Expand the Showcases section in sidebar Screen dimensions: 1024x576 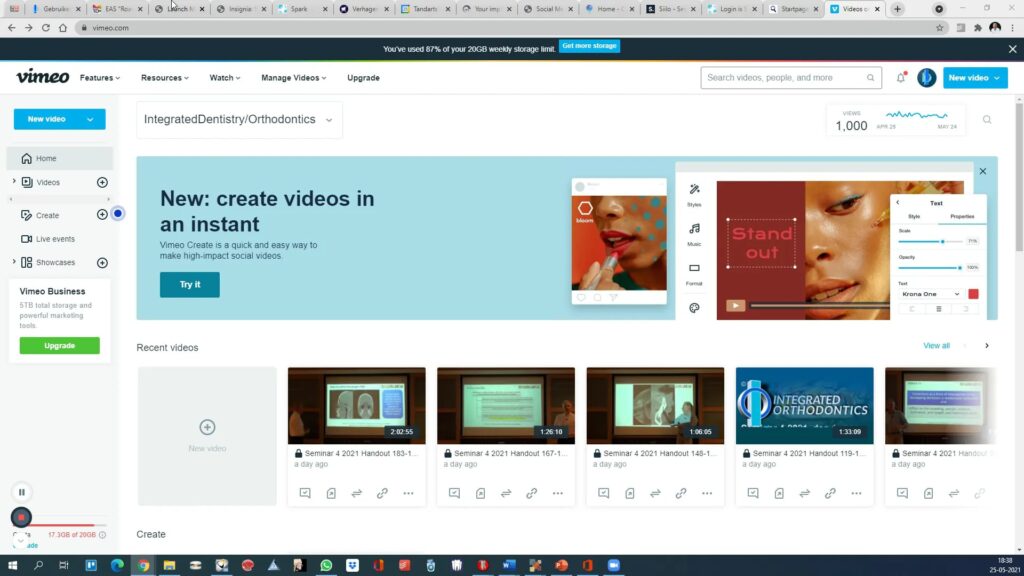14,262
